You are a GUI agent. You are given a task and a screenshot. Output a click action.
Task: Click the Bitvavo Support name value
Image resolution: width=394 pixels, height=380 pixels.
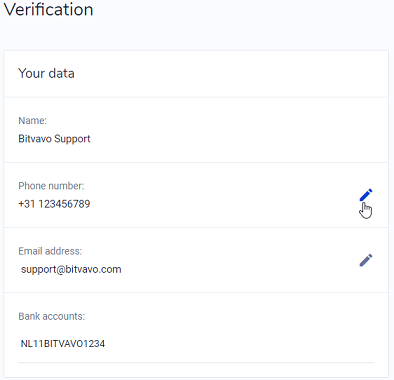coord(54,139)
